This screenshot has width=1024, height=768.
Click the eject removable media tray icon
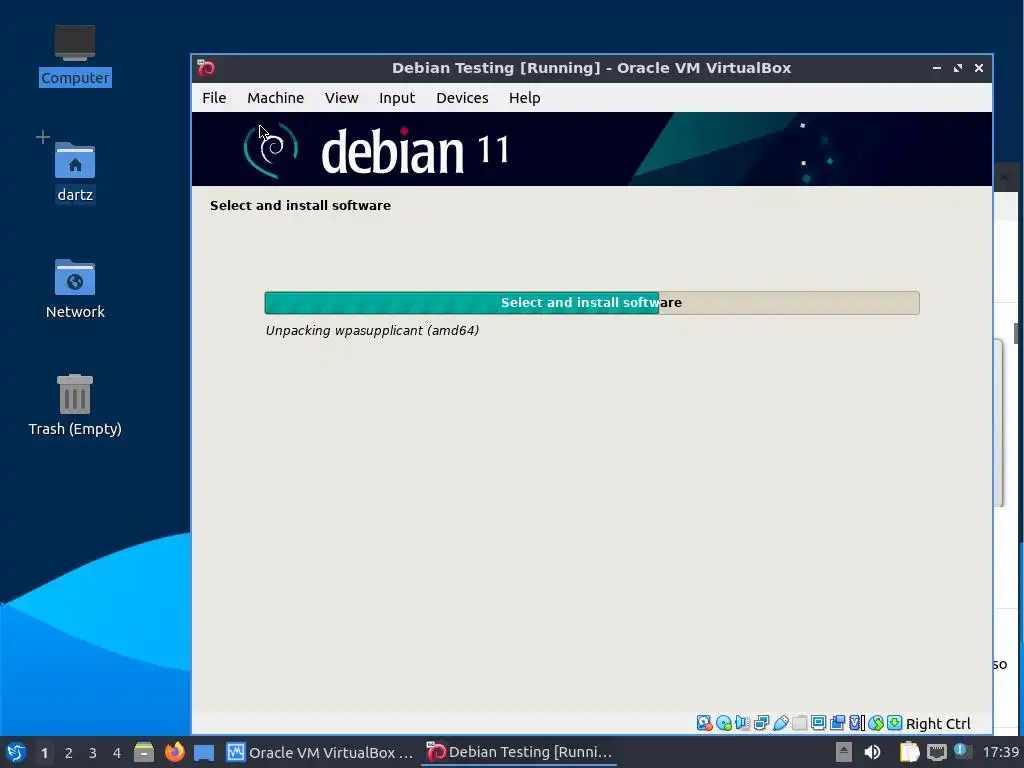(x=844, y=752)
